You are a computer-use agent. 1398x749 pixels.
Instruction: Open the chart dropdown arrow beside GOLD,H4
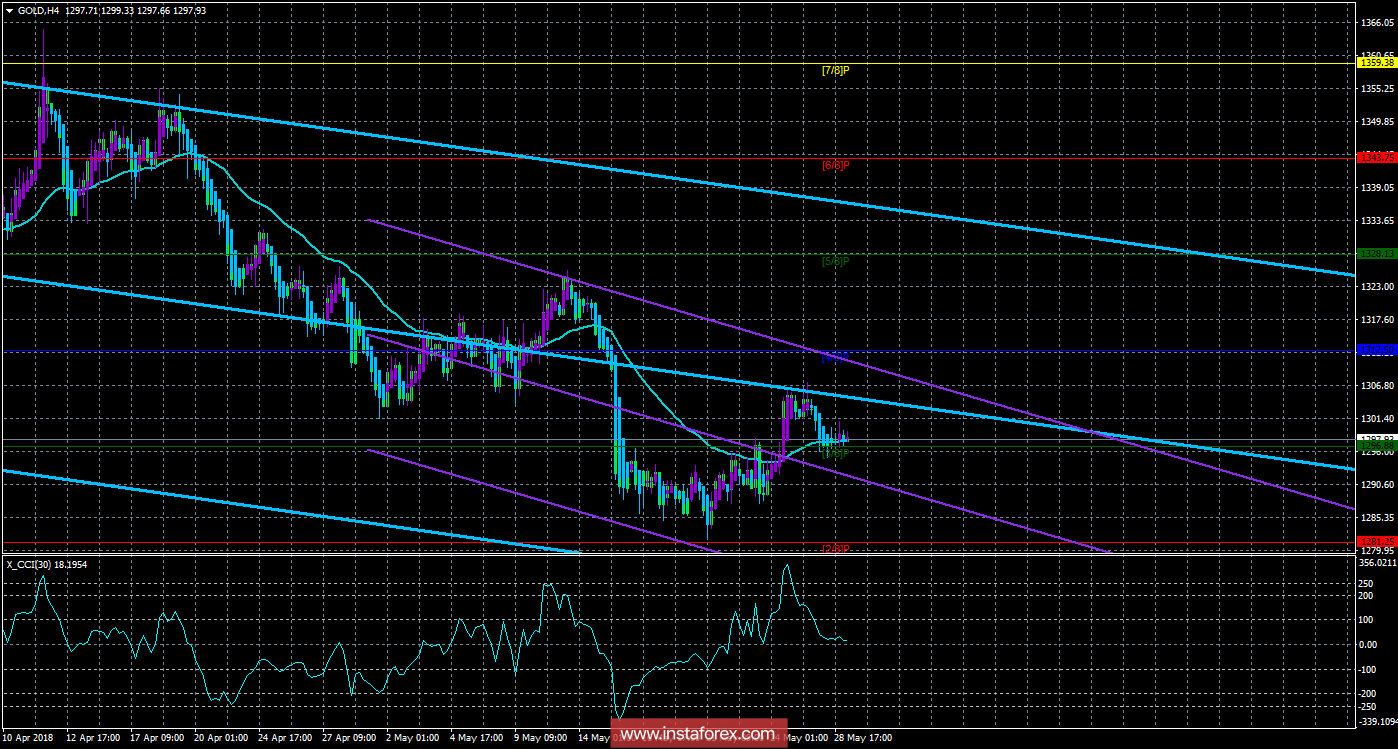coord(10,9)
